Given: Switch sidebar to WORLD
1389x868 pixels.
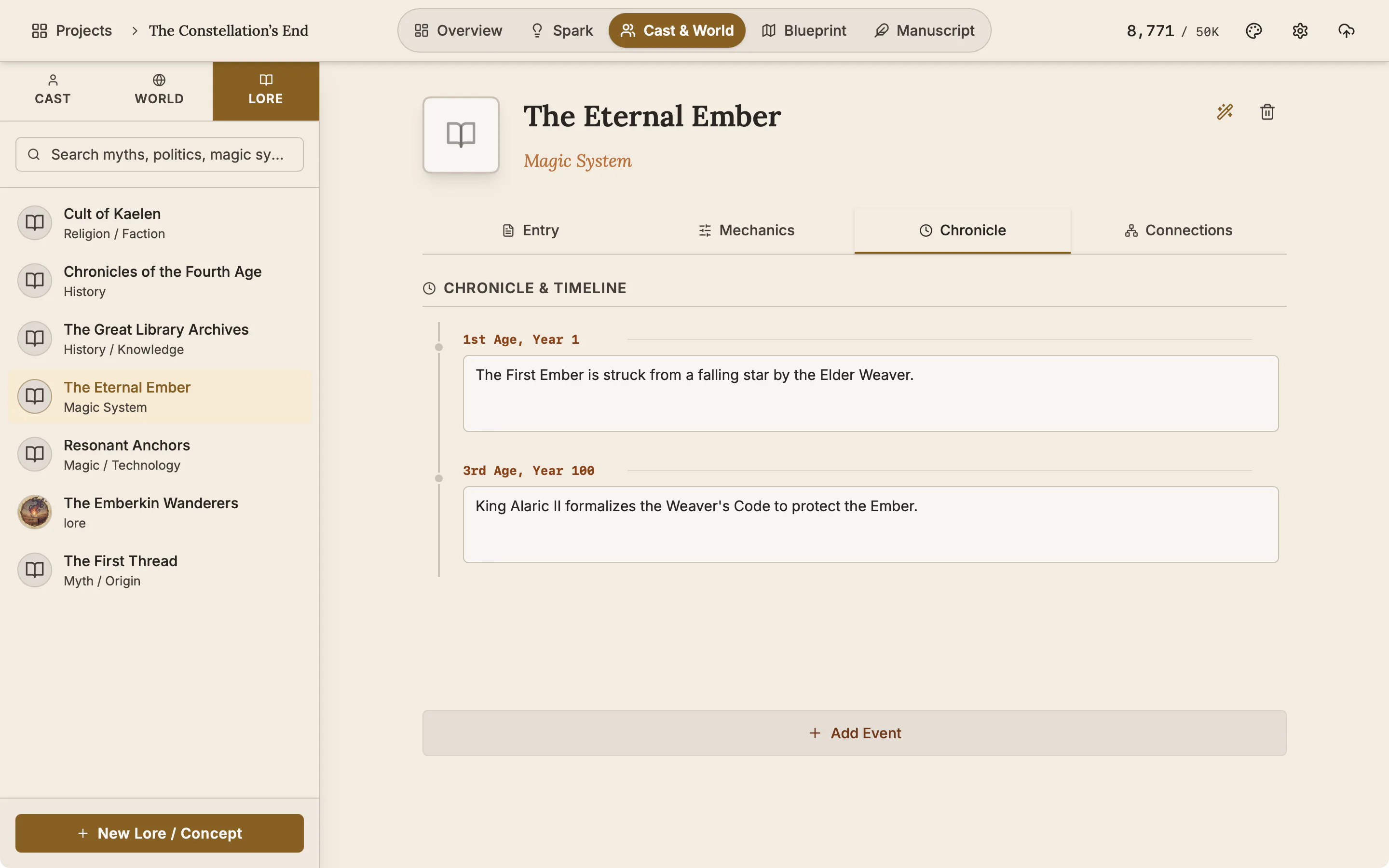Looking at the screenshot, I should tap(160, 91).
